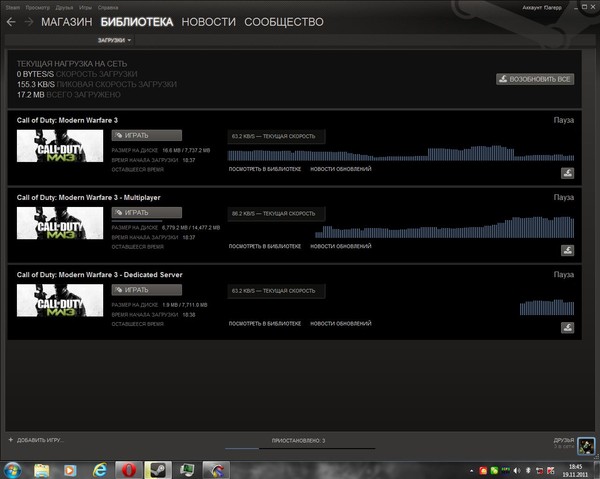Open the Аккаунт dropdown in title bar

[x=542, y=8]
